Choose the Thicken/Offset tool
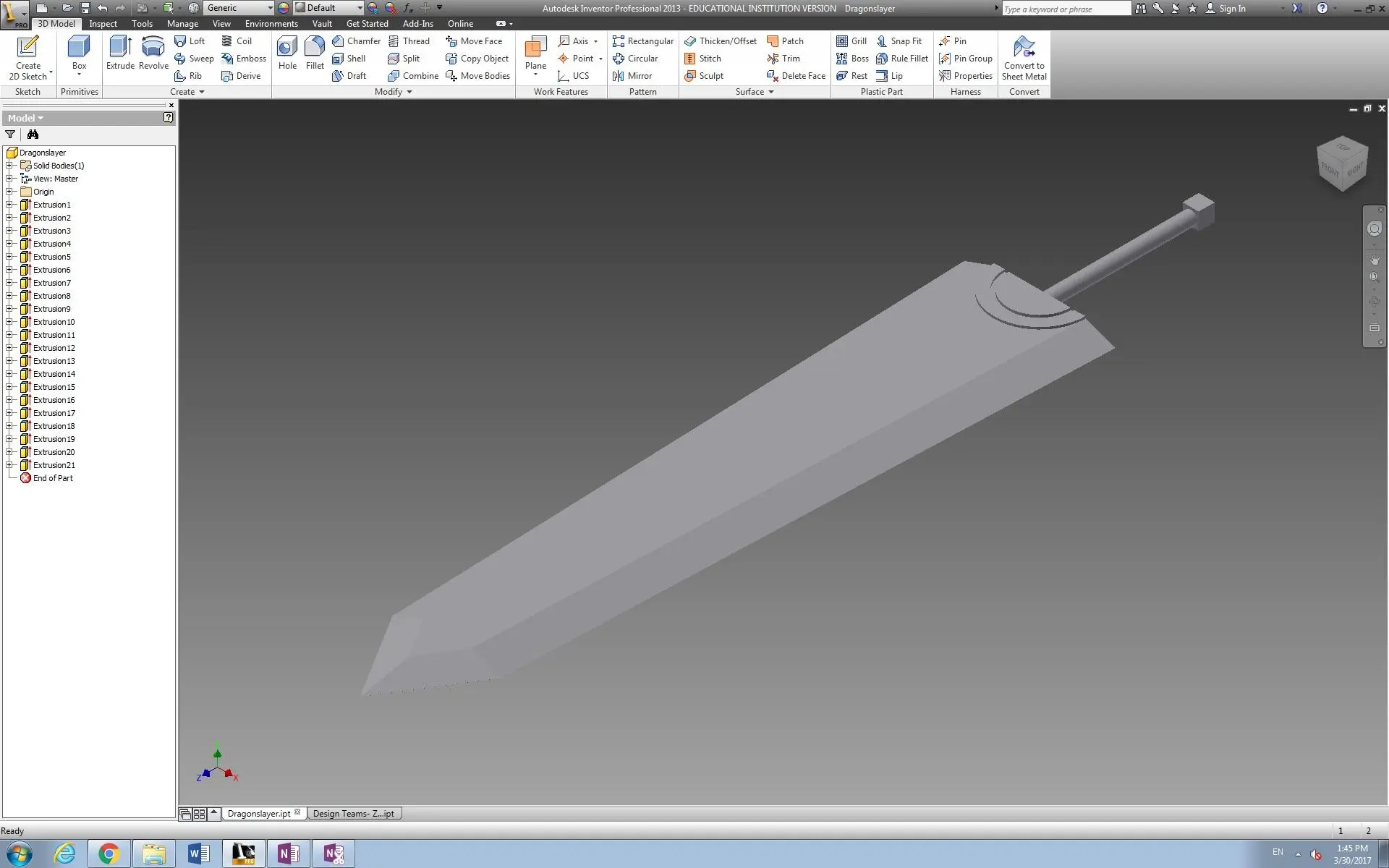The width and height of the screenshot is (1389, 868). (721, 41)
